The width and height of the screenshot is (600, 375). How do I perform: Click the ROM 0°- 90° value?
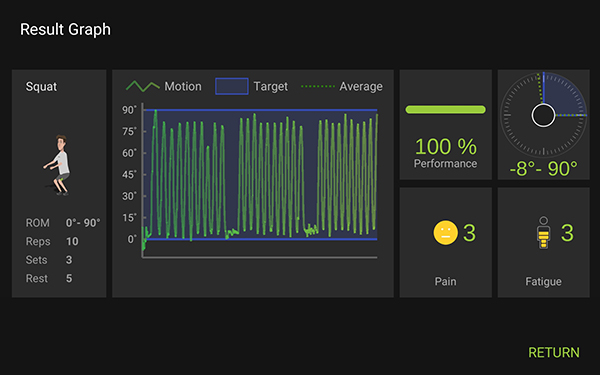[83, 223]
